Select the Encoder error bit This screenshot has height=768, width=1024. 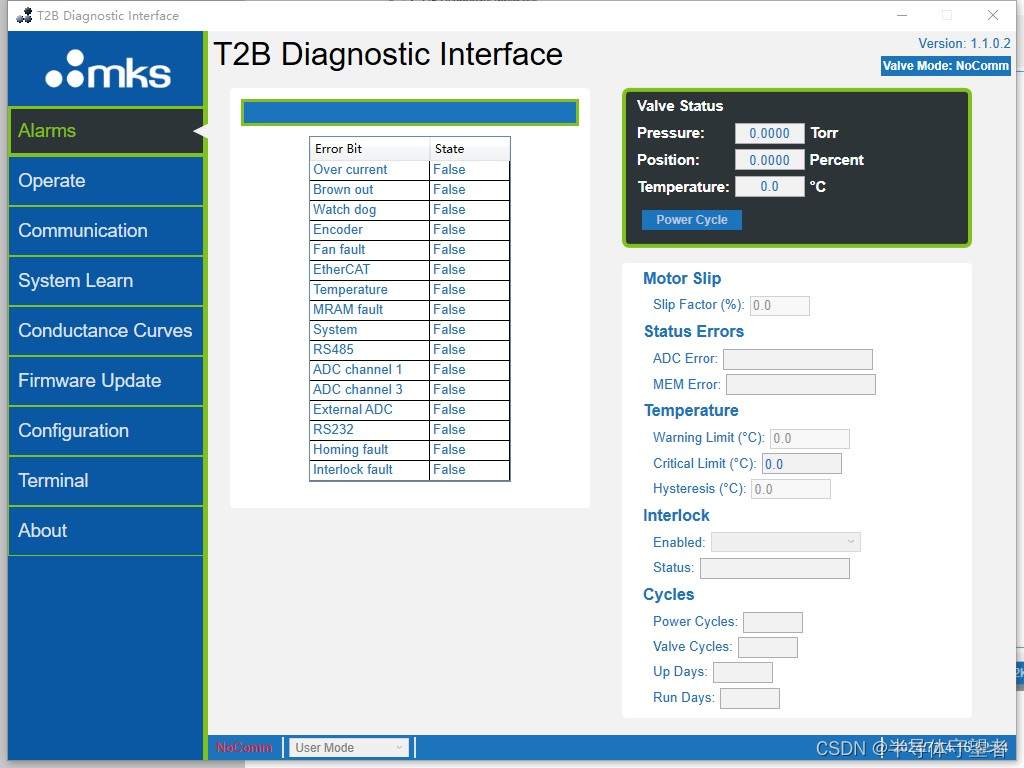click(409, 230)
